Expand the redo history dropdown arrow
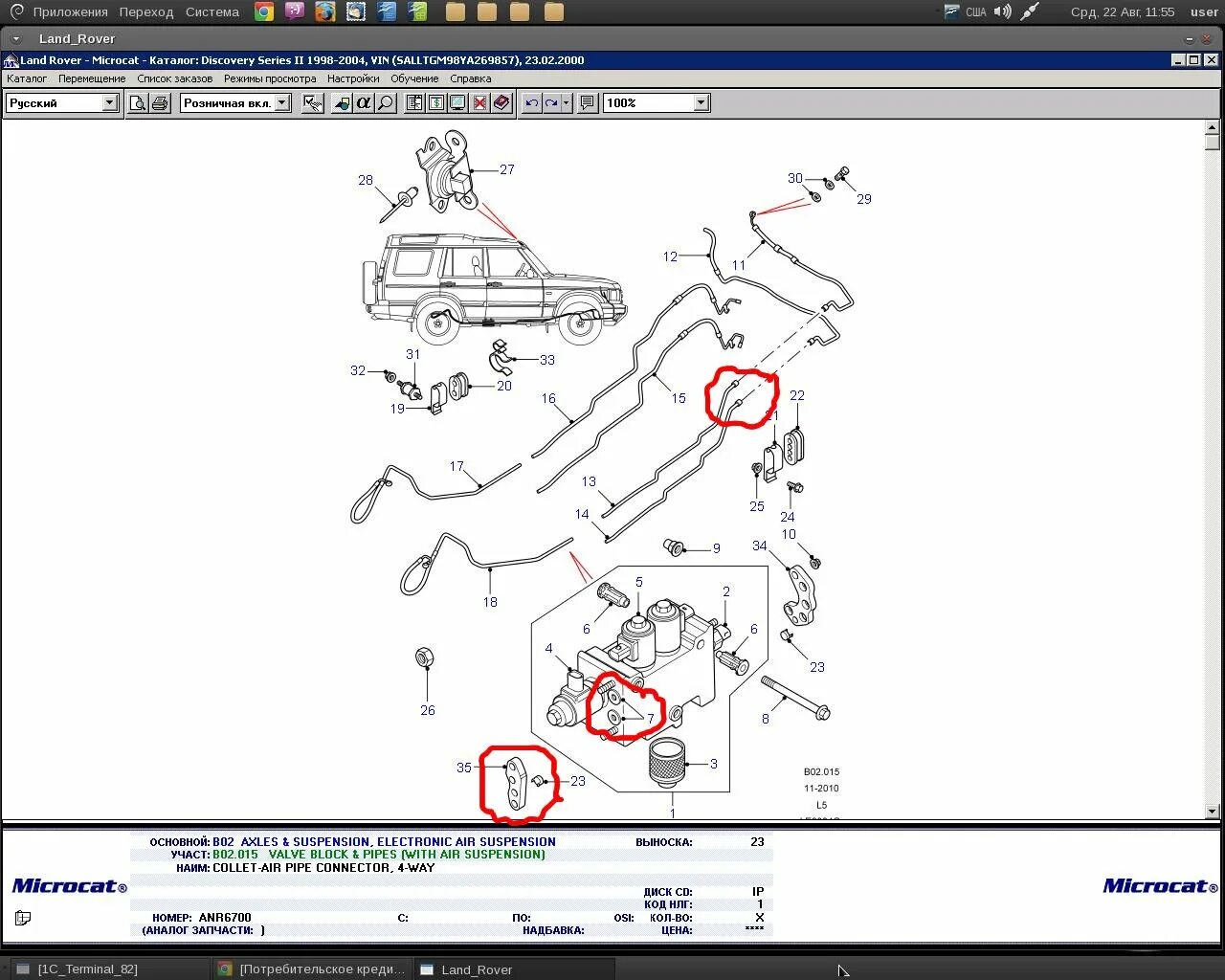 [x=567, y=102]
